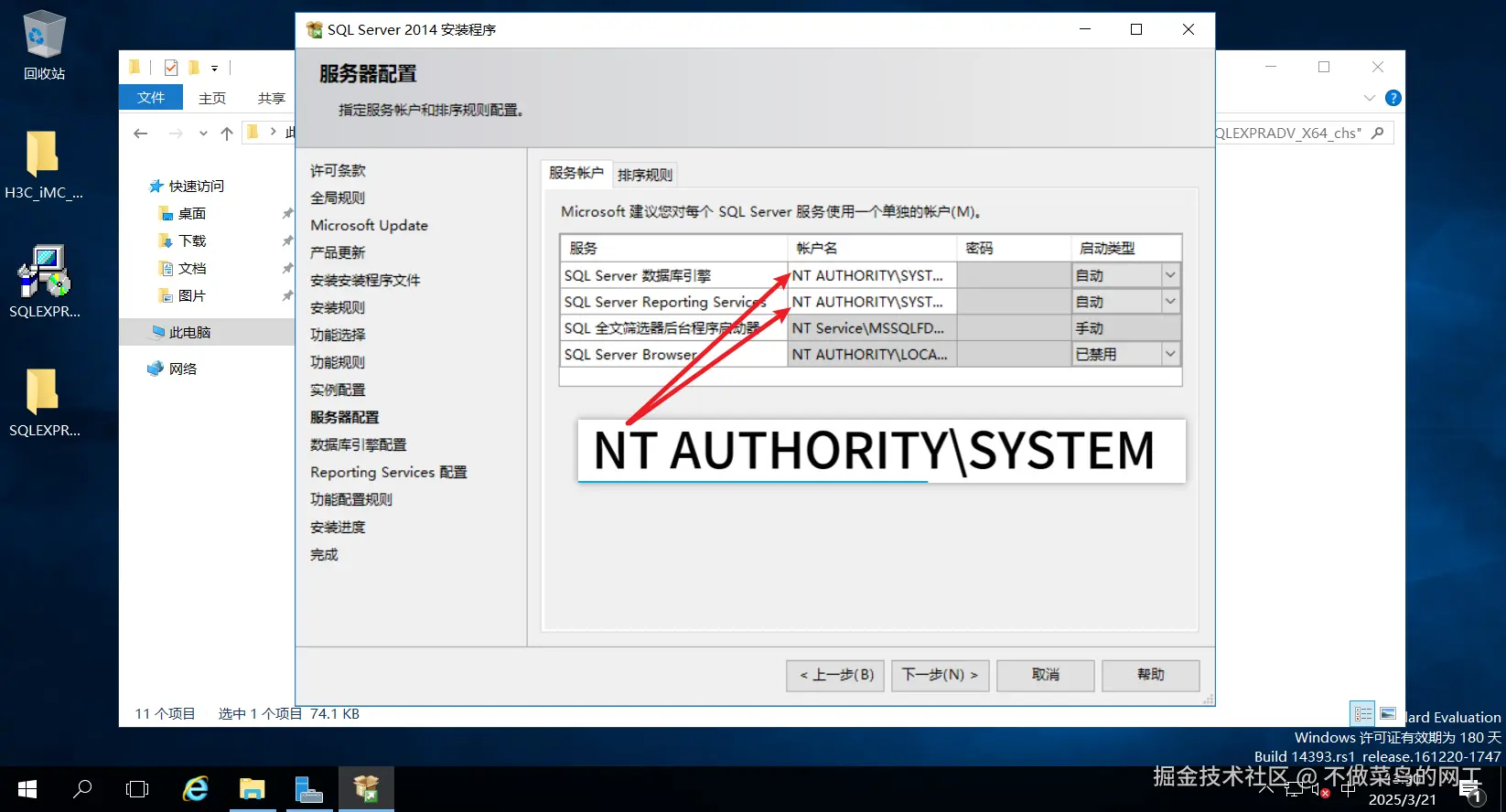Open the 主页 ribbon tab in Explorer
The height and width of the screenshot is (812, 1506).
[x=212, y=98]
